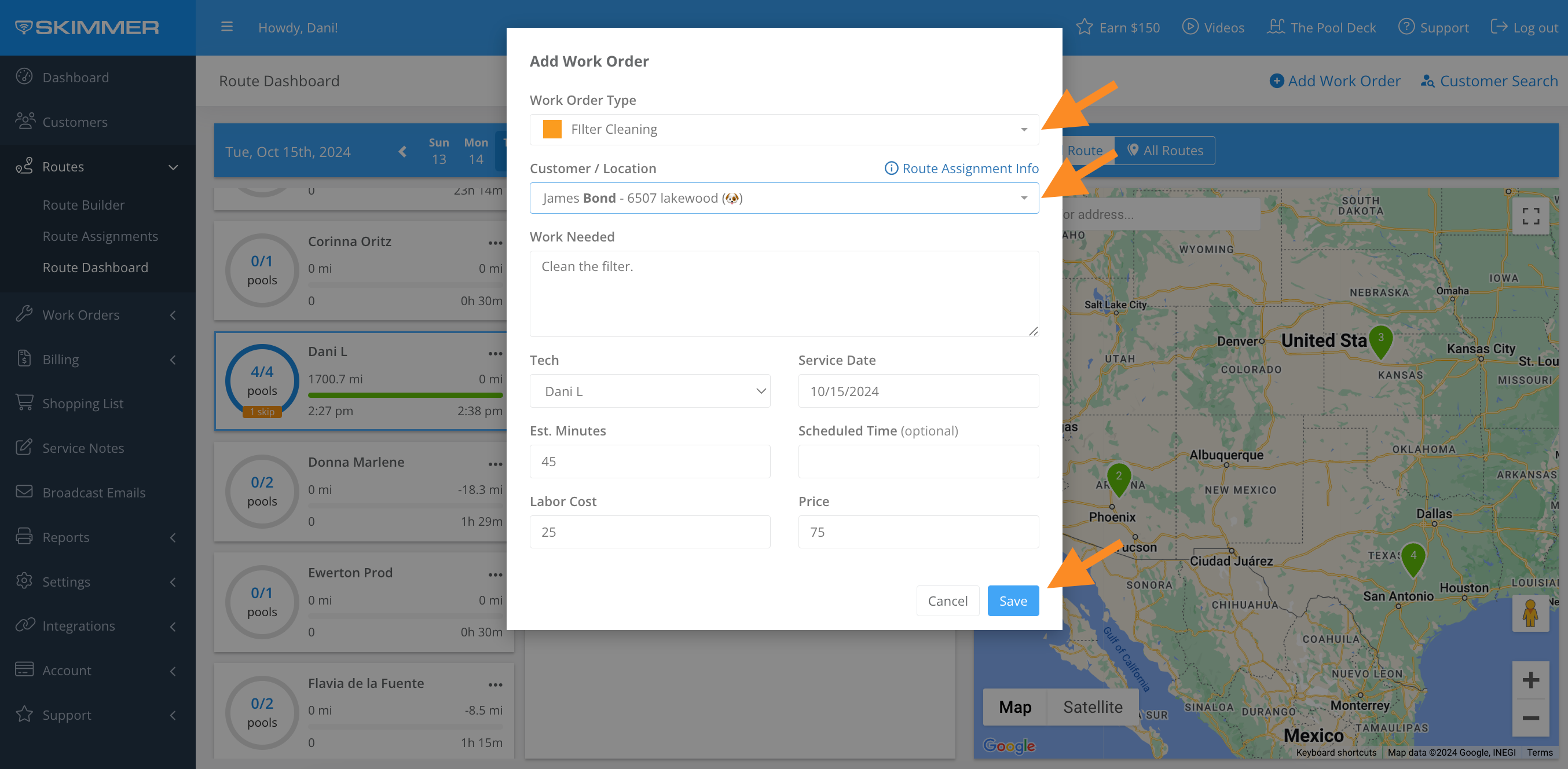The image size is (1568, 769).
Task: Cancel the Add Work Order dialog
Action: tap(948, 601)
